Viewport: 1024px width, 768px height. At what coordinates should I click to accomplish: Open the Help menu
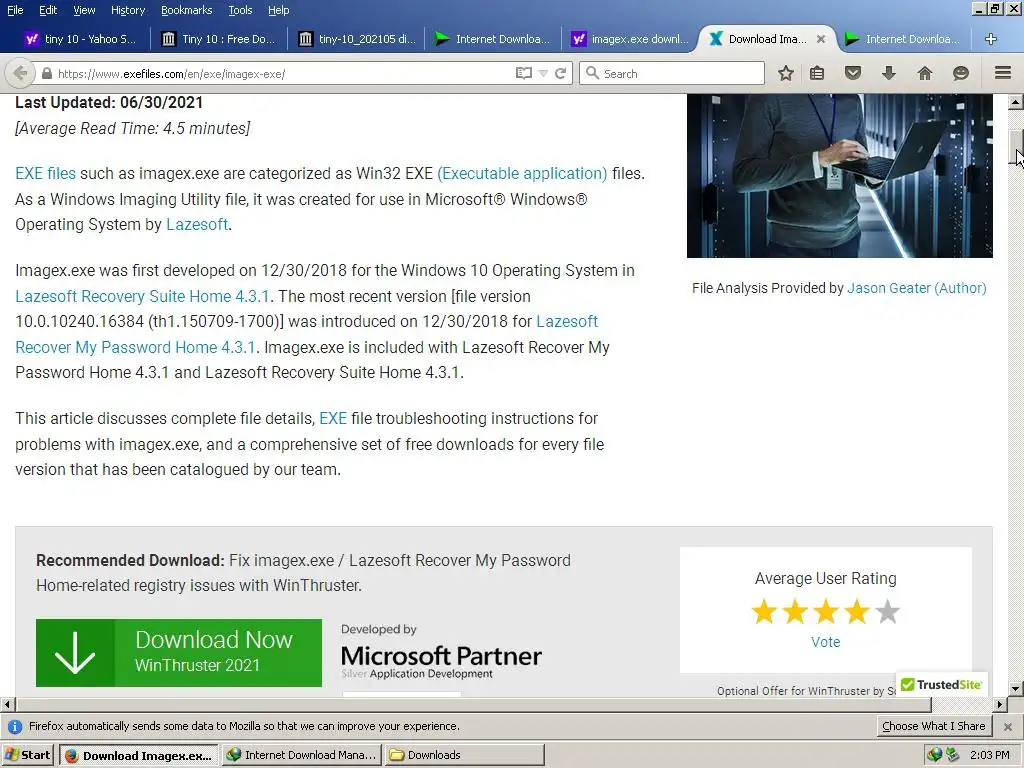coord(278,10)
